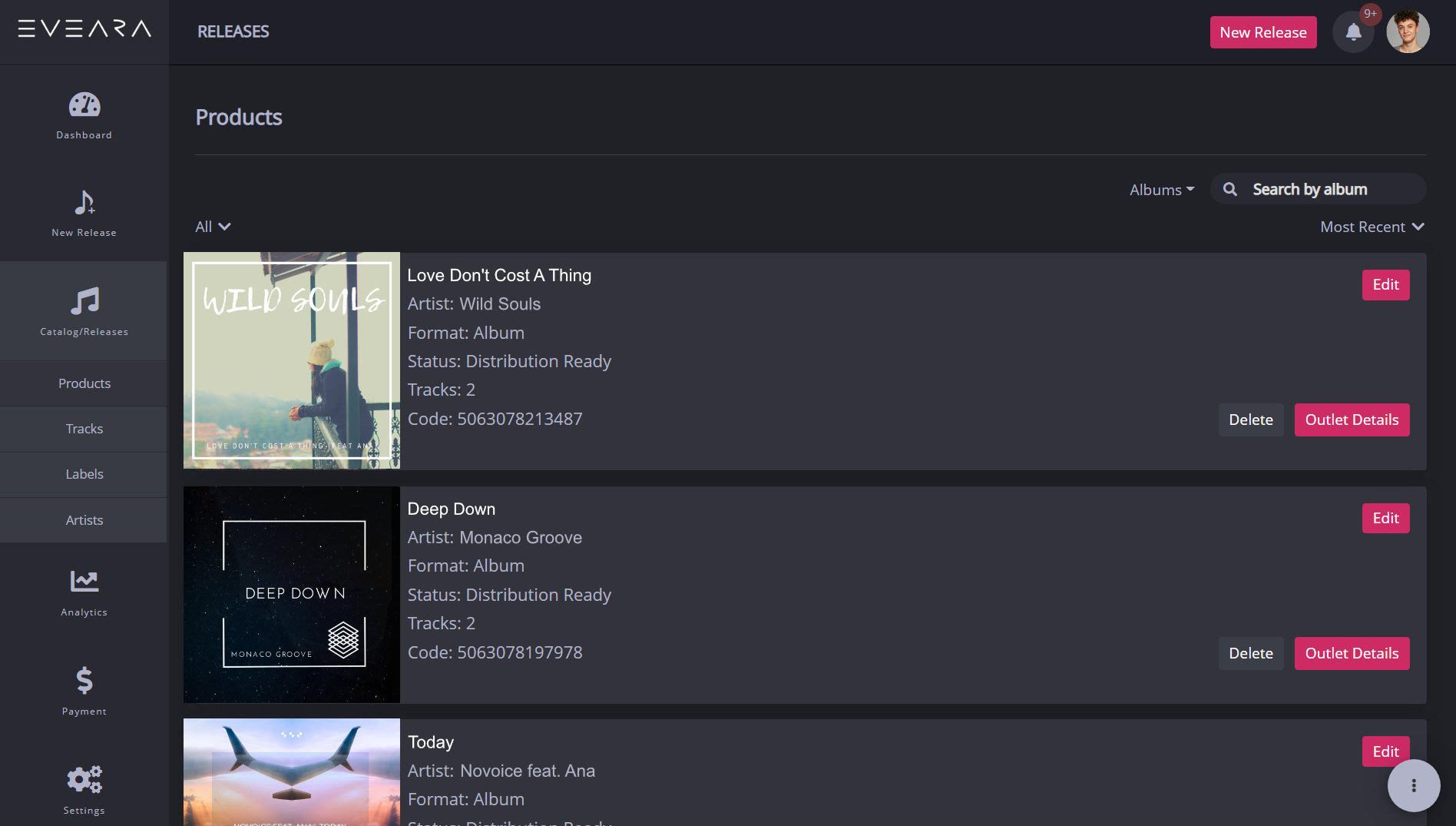Go to Tracks in sidebar submenu
This screenshot has width=1456, height=826.
point(84,429)
